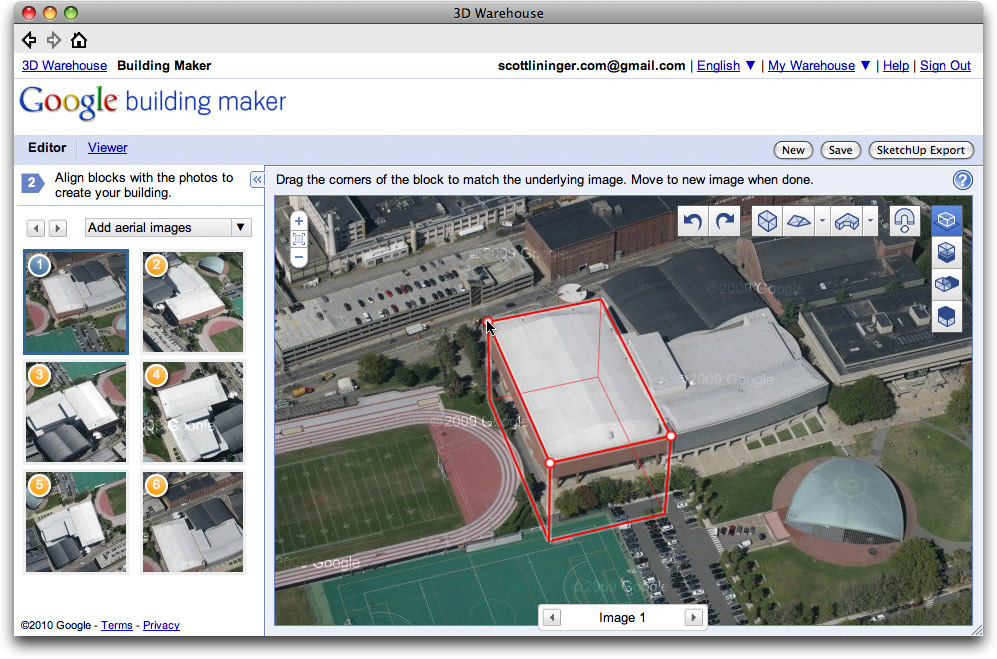Select aerial image thumbnail 5
The image size is (997, 659).
tap(76, 522)
